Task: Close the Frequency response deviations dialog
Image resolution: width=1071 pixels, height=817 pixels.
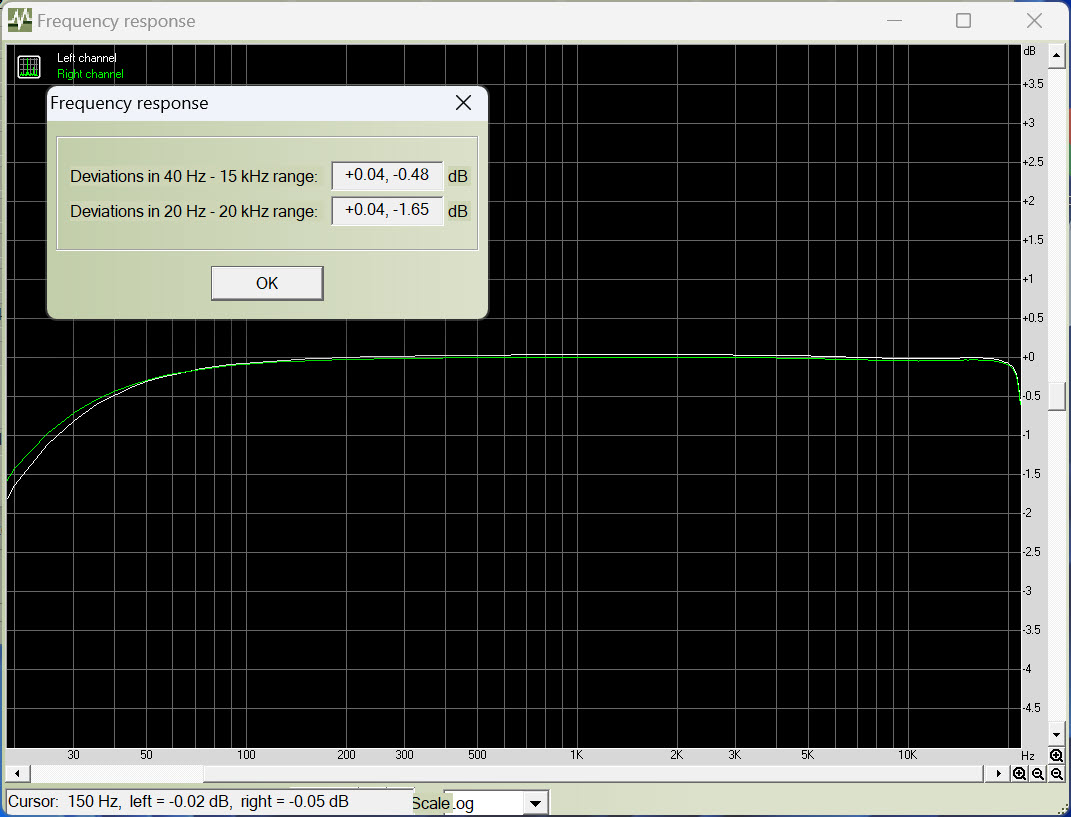Action: (x=463, y=103)
